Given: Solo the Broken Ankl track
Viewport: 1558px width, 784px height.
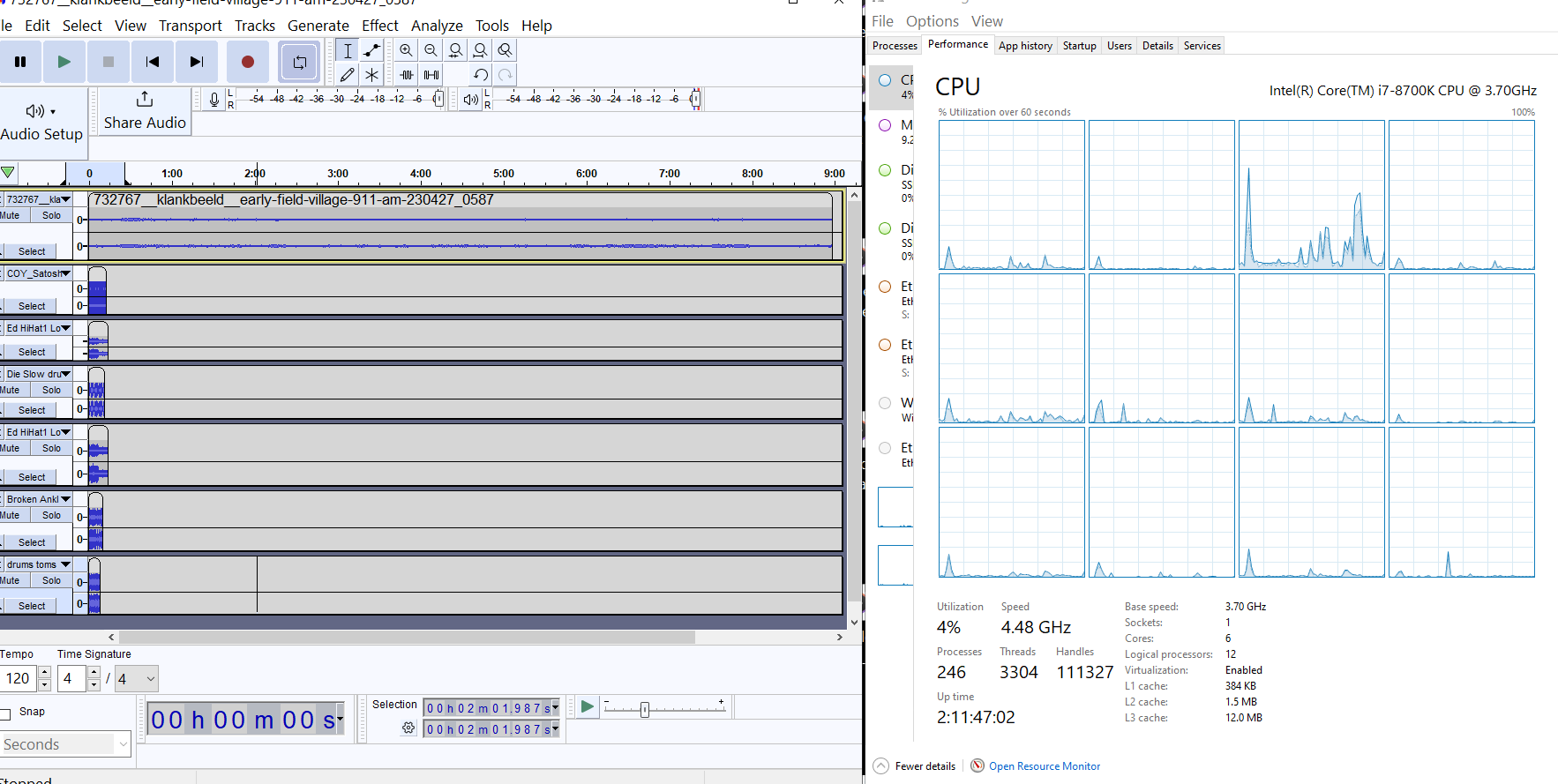Looking at the screenshot, I should pos(52,515).
